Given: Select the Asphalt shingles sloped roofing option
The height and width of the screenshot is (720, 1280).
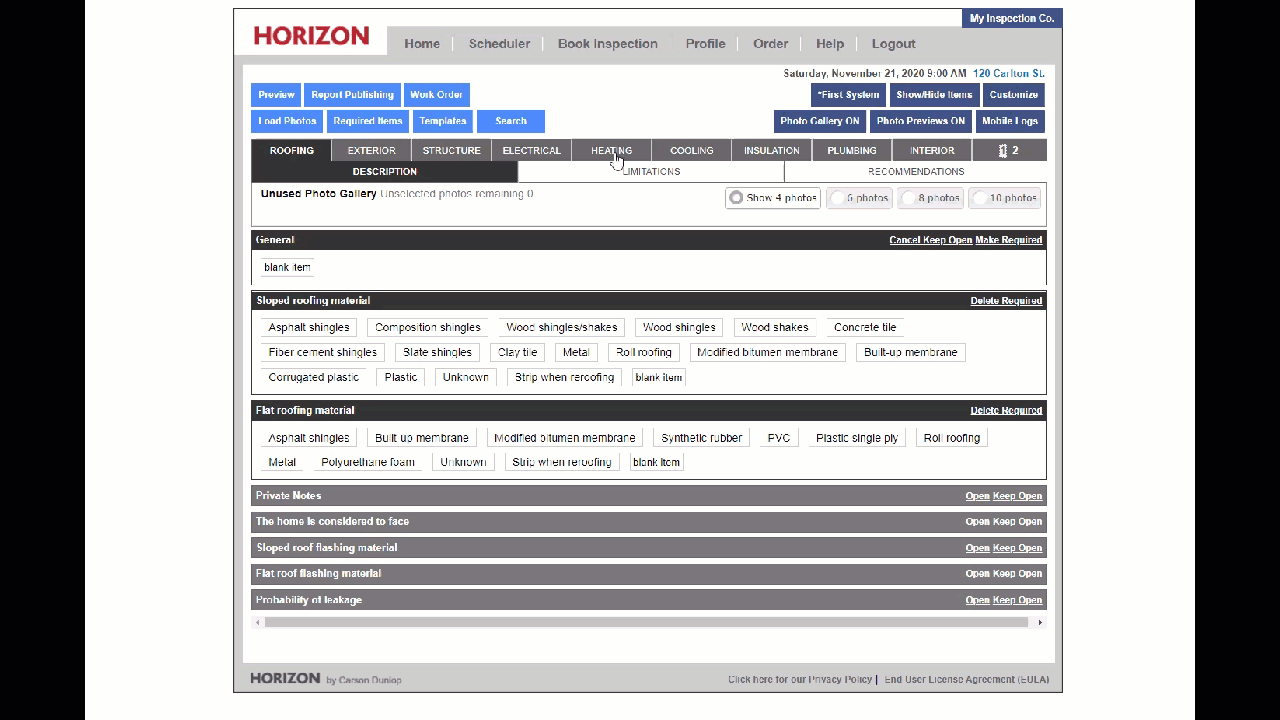Looking at the screenshot, I should (x=309, y=328).
